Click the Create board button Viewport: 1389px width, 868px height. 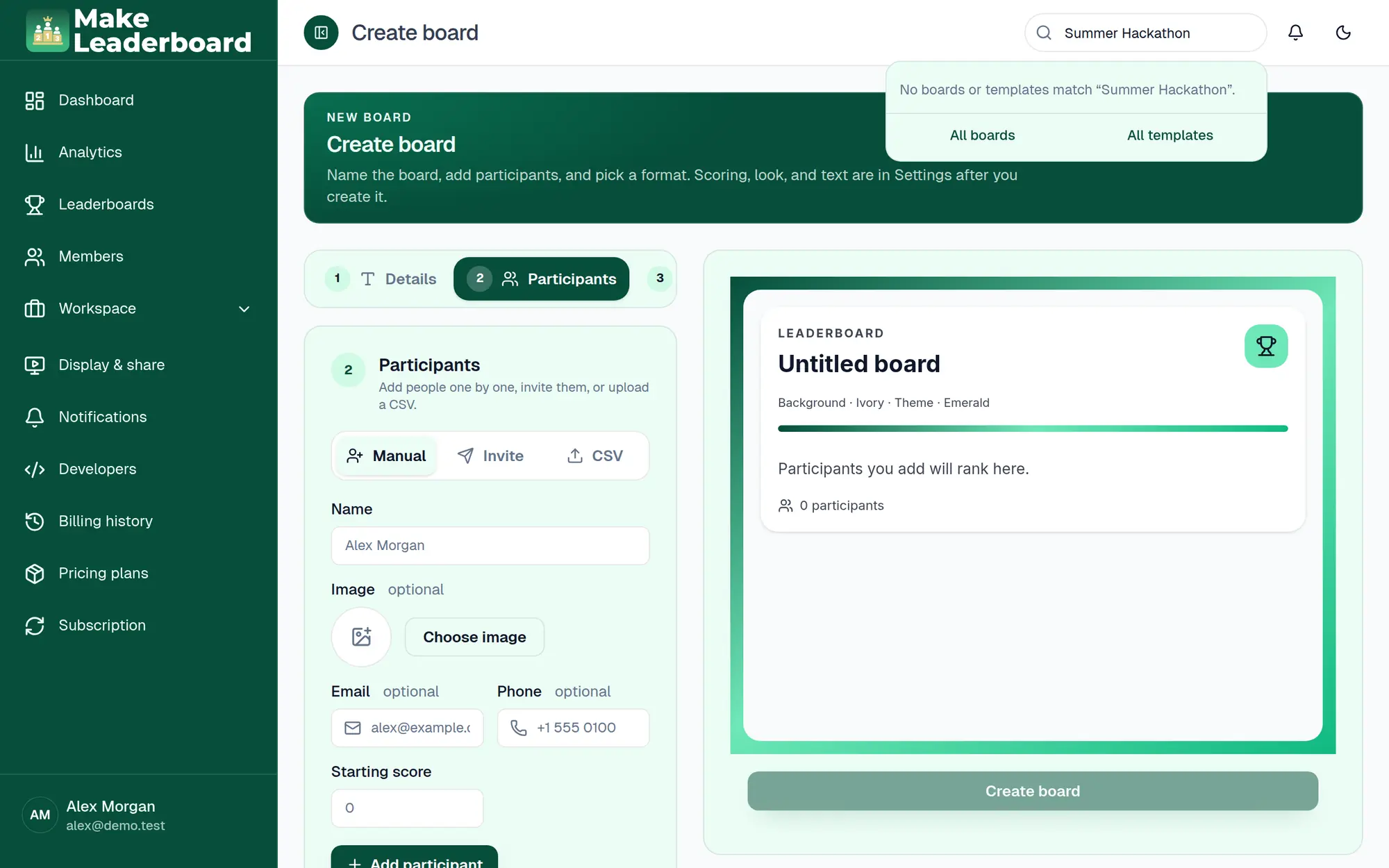(1033, 791)
